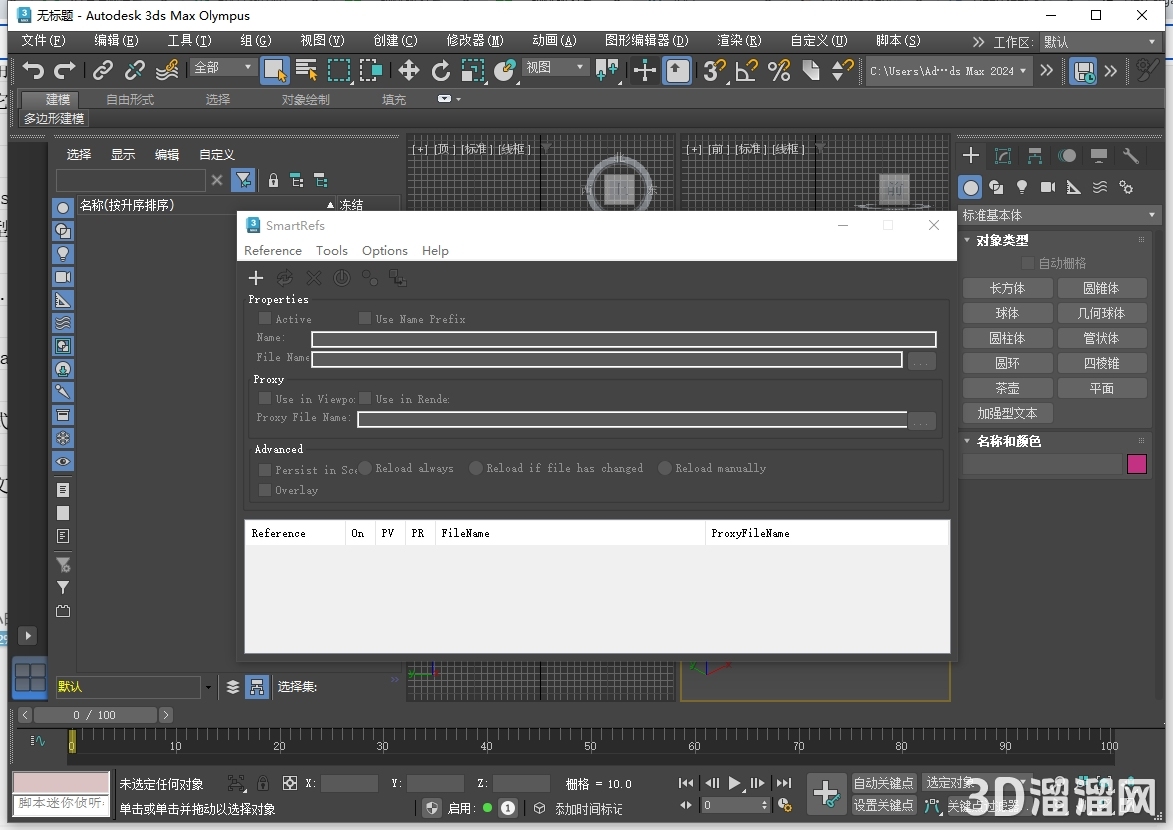Open the Display panel tab icon
Image resolution: width=1173 pixels, height=830 pixels.
coord(1099,155)
